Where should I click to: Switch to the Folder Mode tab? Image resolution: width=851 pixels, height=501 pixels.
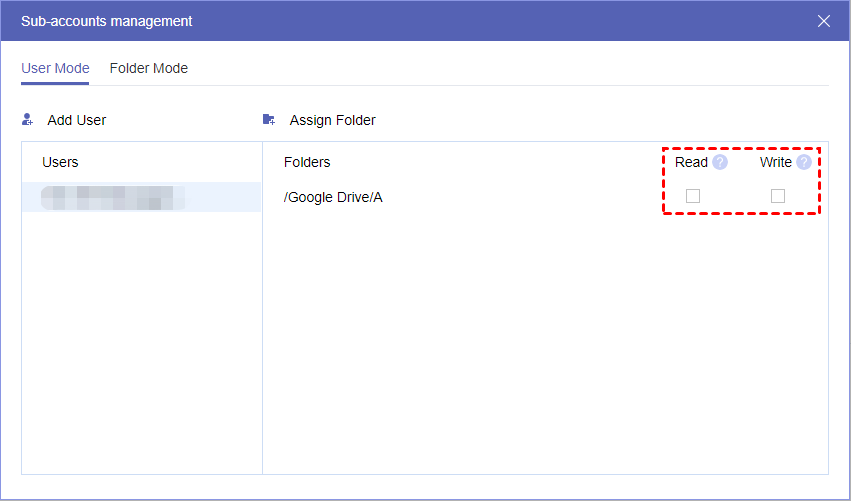pos(149,69)
